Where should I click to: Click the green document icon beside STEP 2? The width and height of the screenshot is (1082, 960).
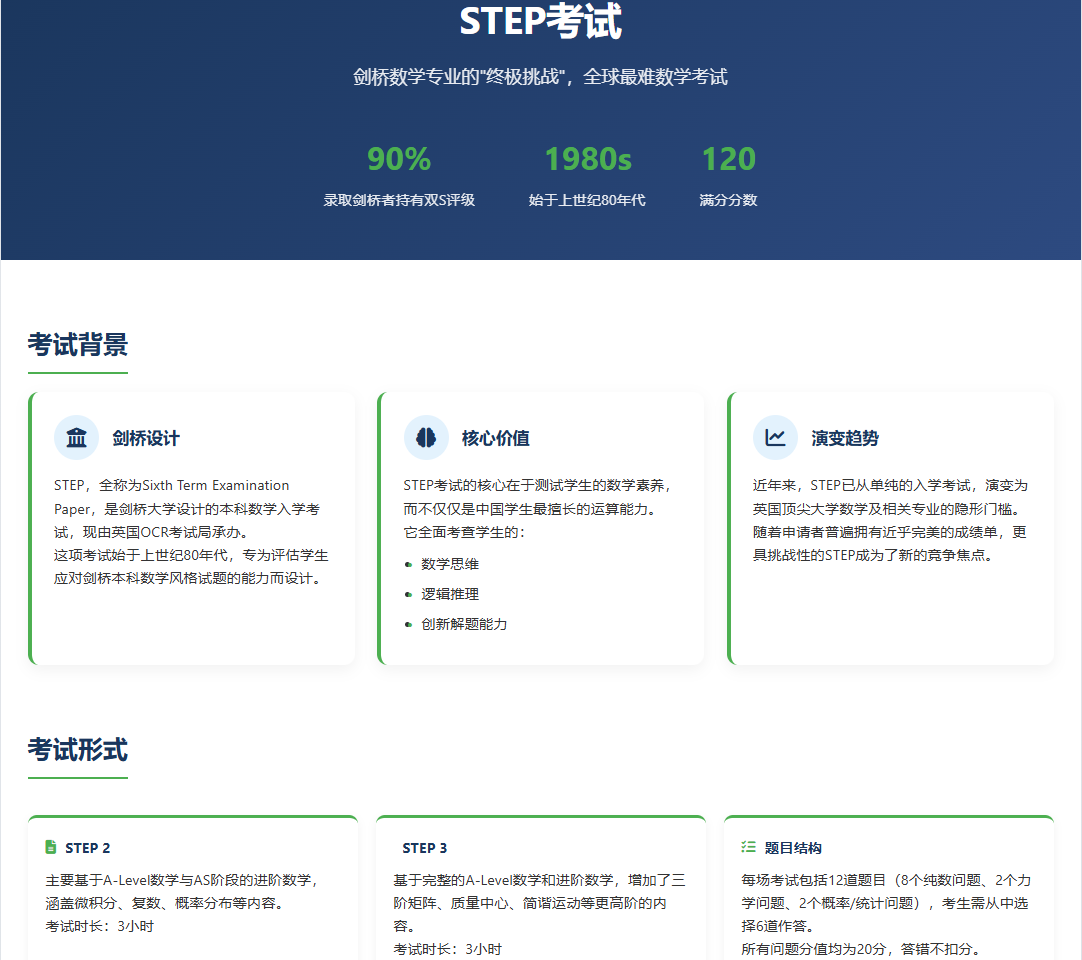click(51, 848)
